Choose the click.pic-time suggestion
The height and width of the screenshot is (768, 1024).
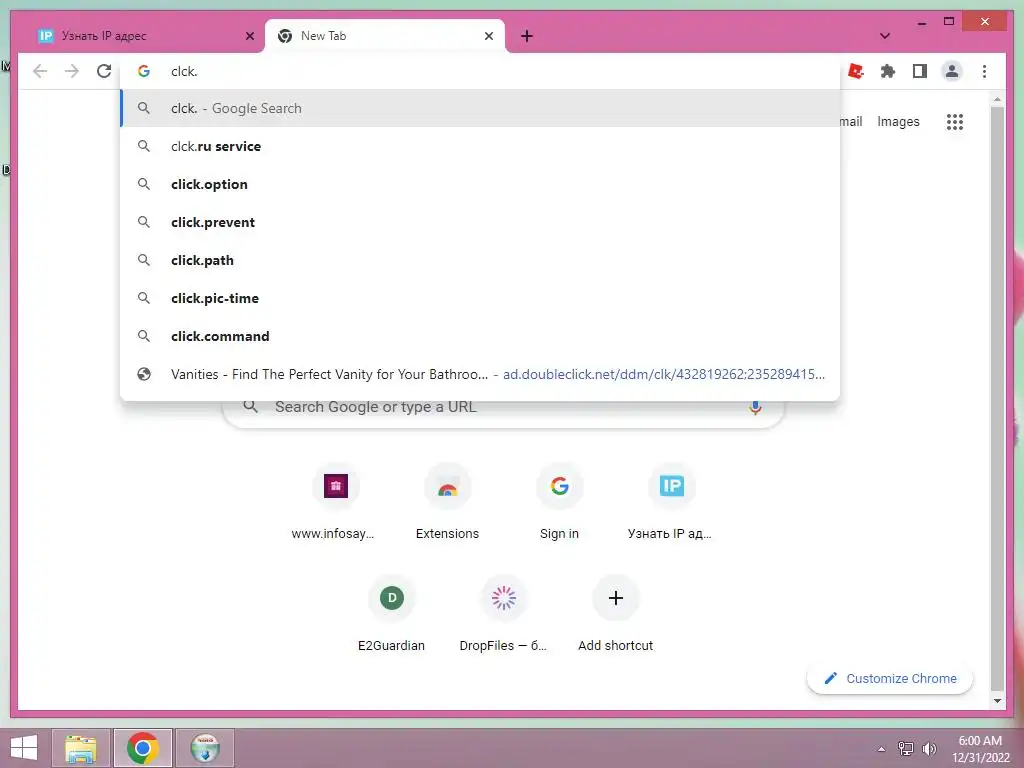[480, 298]
